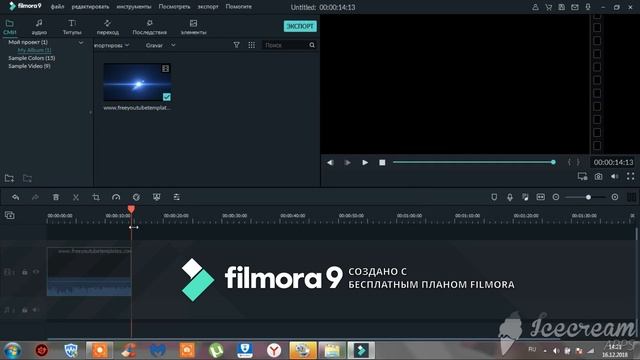Open the File menu

57,7
